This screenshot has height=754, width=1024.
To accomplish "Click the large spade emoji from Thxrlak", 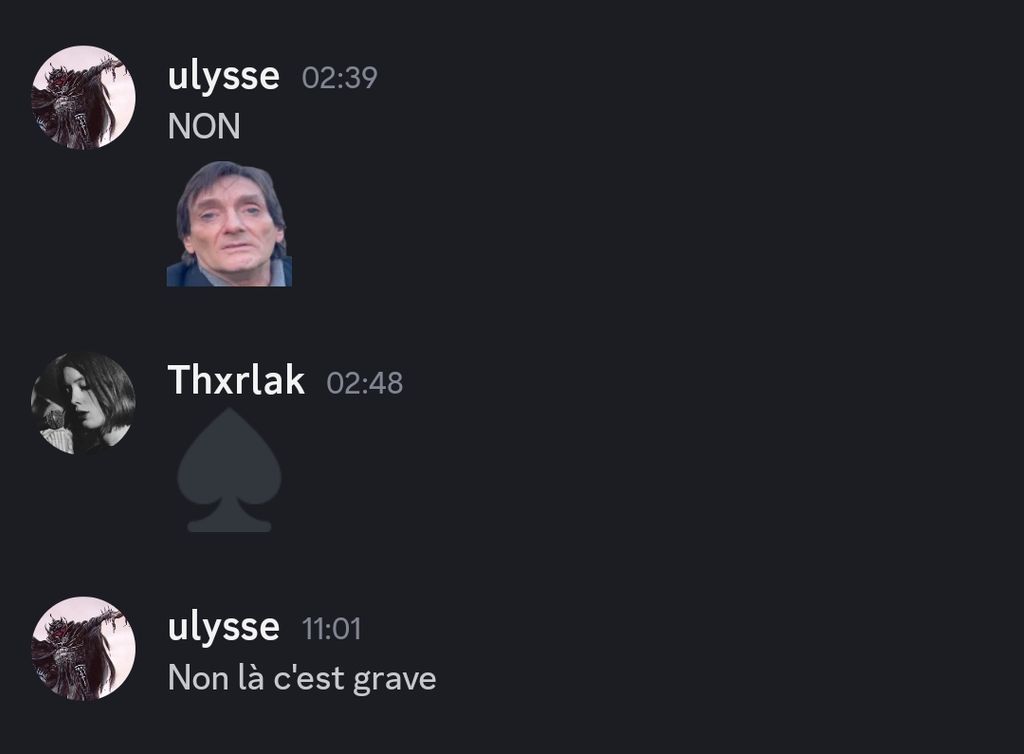I will (229, 470).
